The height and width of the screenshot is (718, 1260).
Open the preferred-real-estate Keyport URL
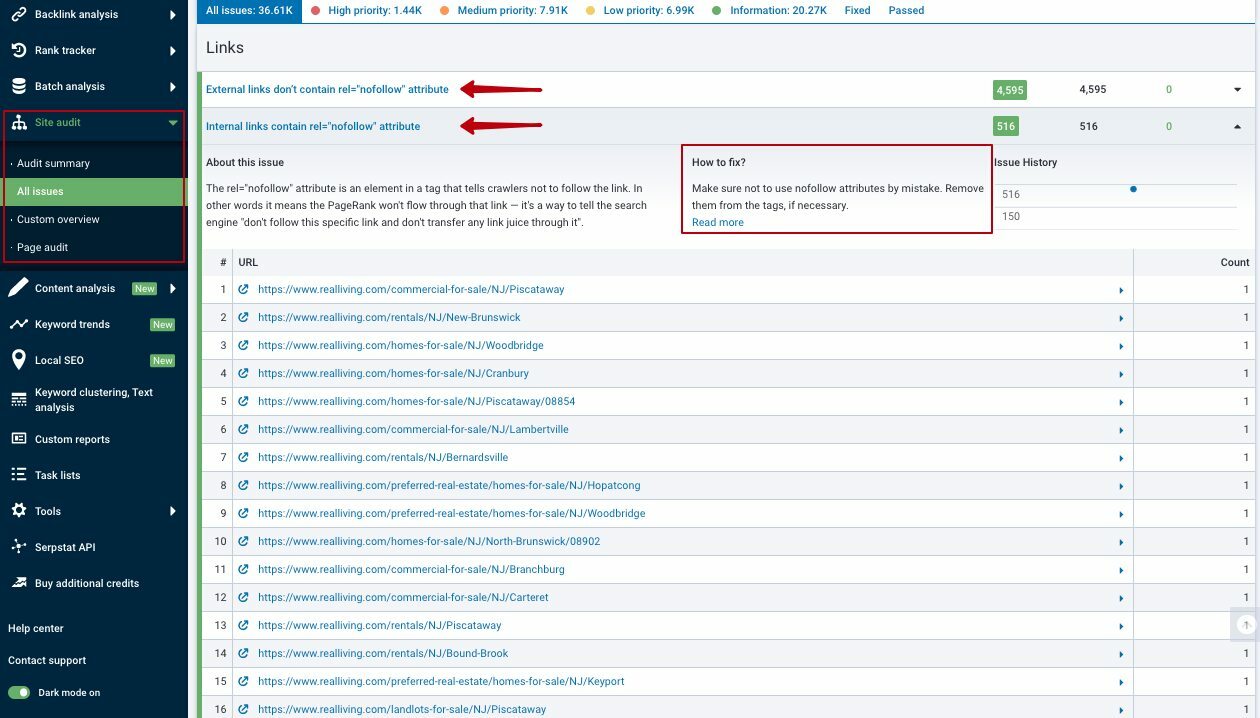(441, 681)
